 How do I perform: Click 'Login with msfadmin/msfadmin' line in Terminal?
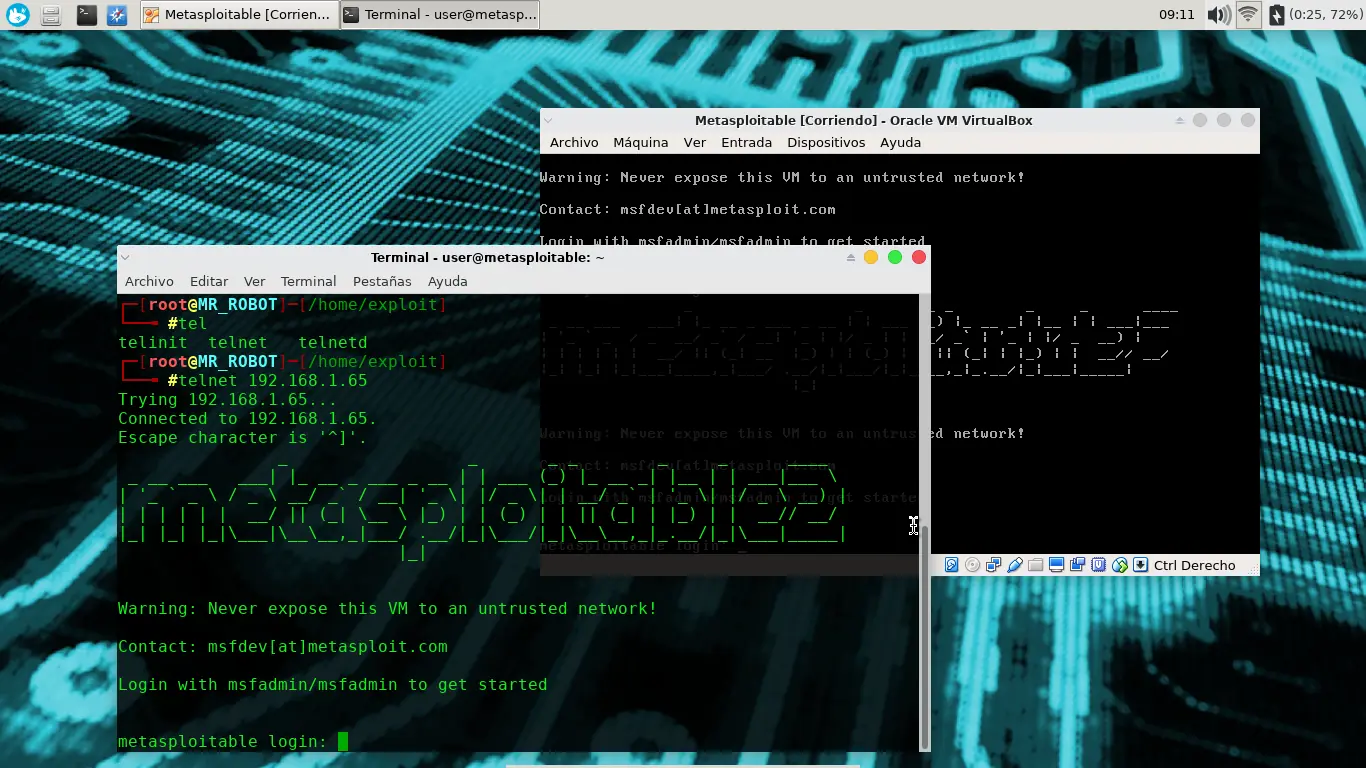coord(333,685)
